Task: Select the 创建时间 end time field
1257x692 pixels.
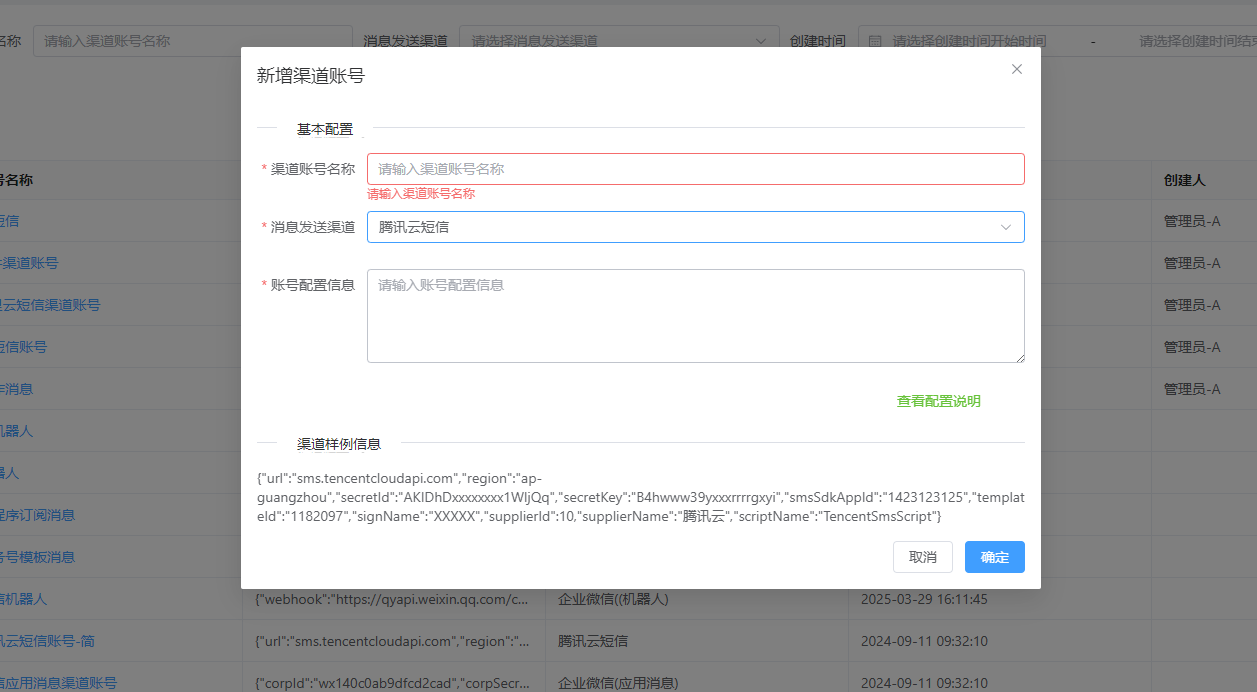Action: (x=1198, y=41)
